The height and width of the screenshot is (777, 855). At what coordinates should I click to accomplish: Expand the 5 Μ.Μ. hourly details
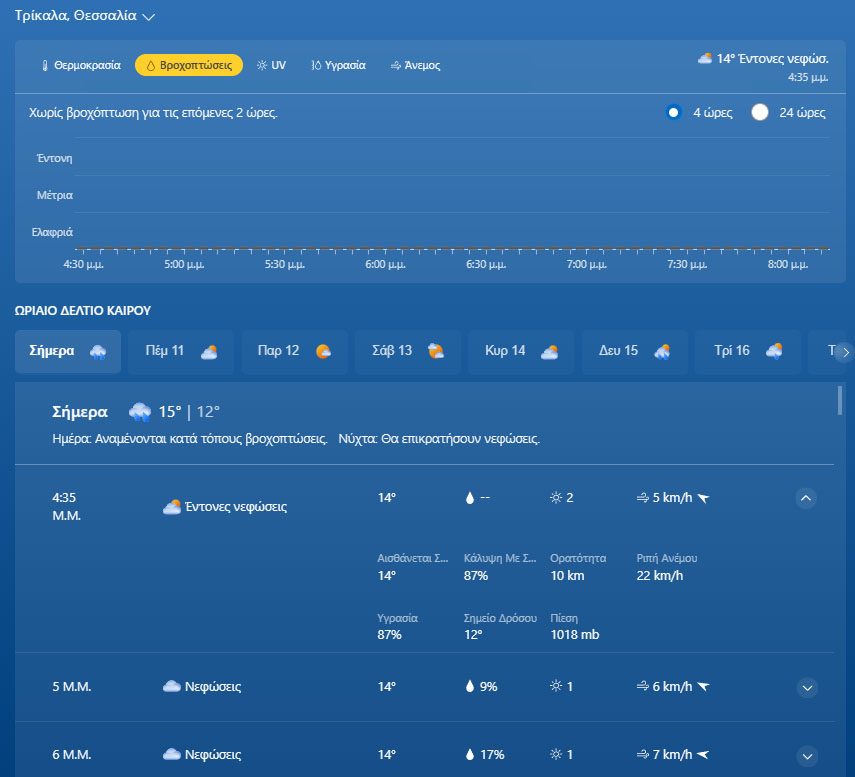(x=807, y=687)
